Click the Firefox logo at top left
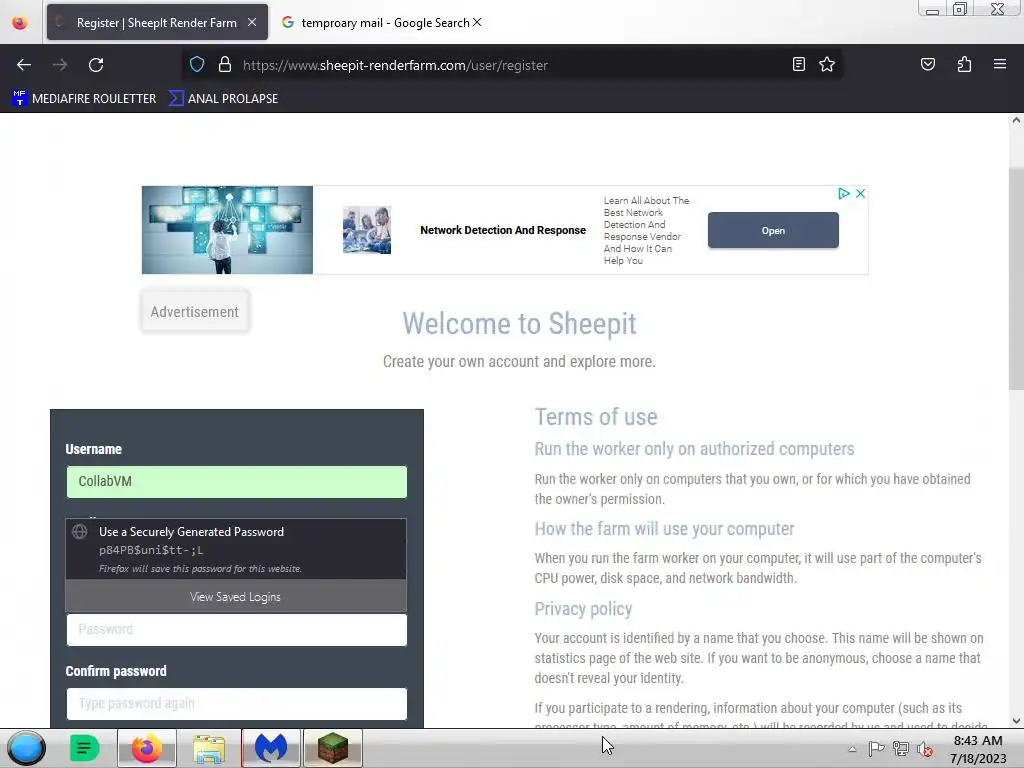The width and height of the screenshot is (1024, 768). pos(20,23)
